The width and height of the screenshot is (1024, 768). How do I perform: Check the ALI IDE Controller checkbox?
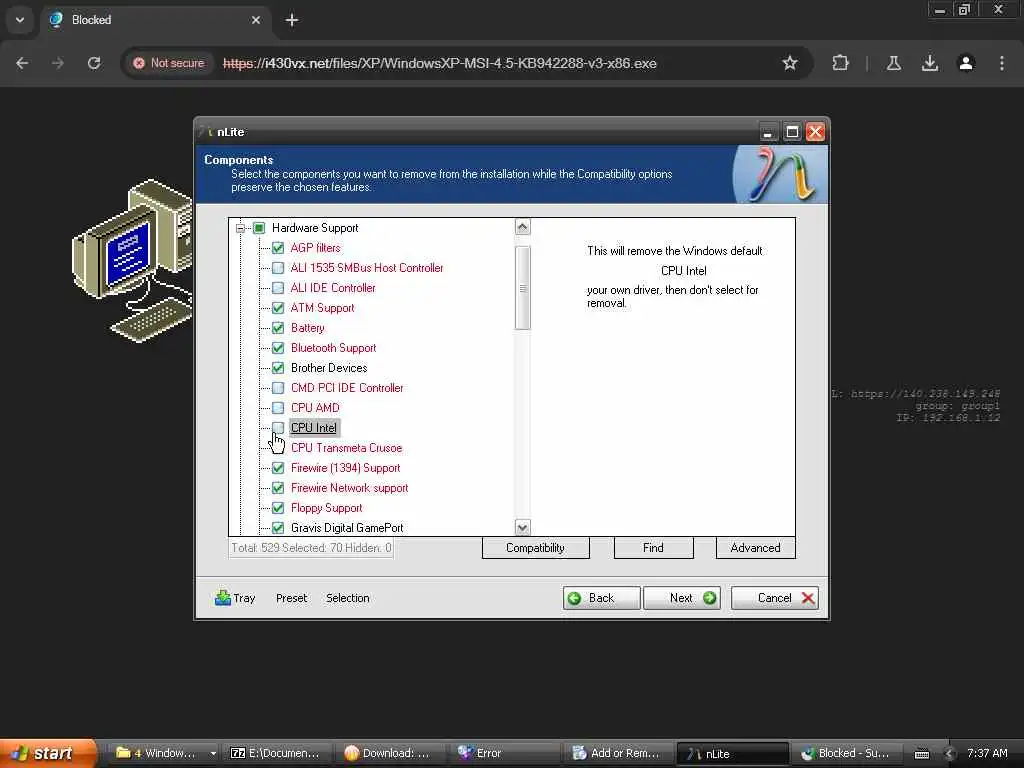click(278, 288)
